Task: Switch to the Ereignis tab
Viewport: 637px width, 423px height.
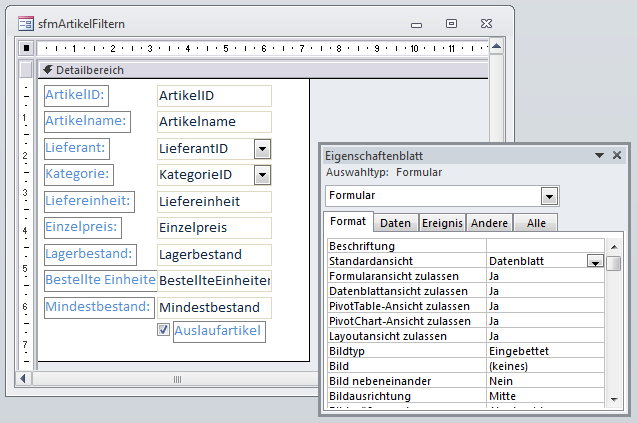Action: pyautogui.click(x=441, y=223)
